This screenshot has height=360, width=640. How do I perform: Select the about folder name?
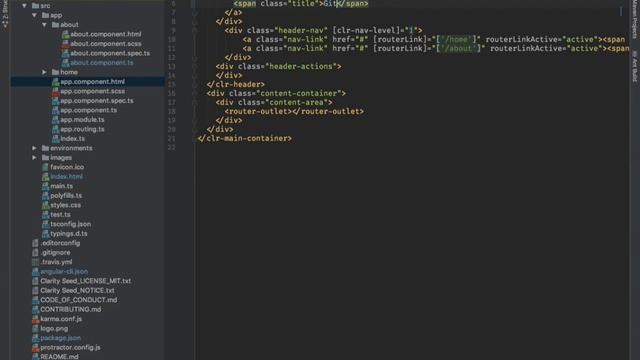(x=69, y=25)
